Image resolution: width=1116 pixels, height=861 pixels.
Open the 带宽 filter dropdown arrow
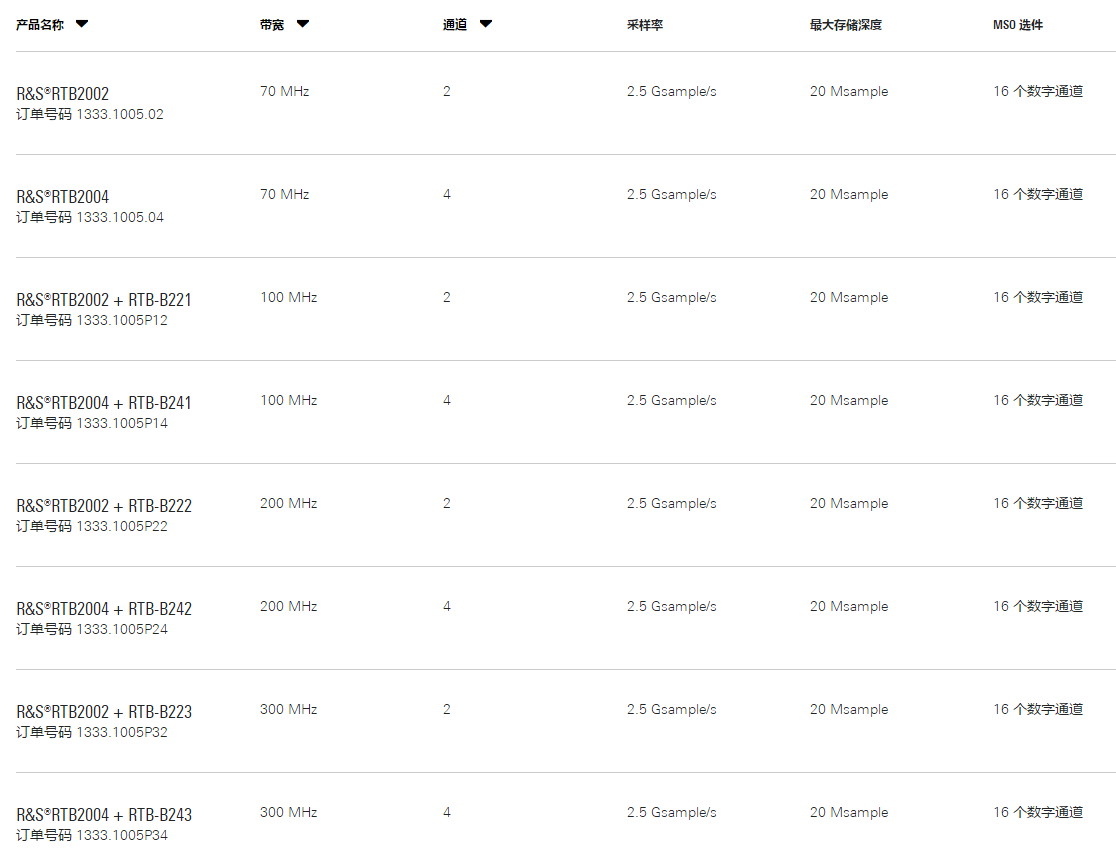point(302,24)
